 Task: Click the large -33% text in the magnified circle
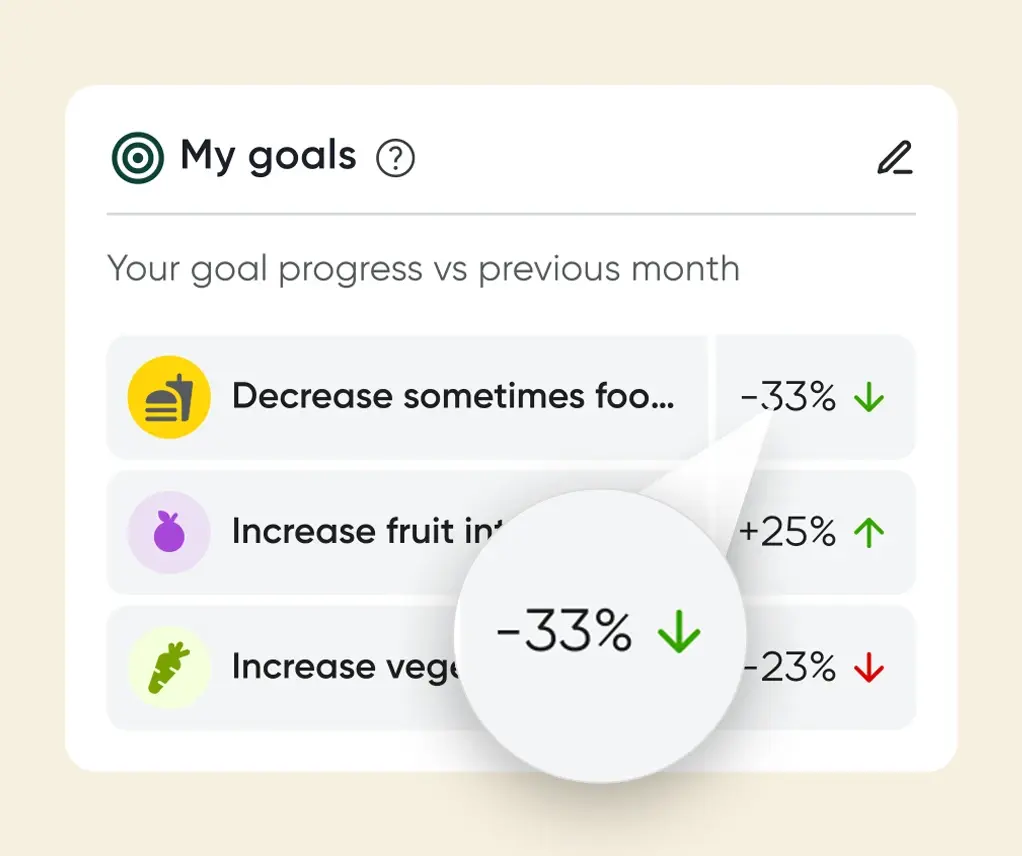565,632
